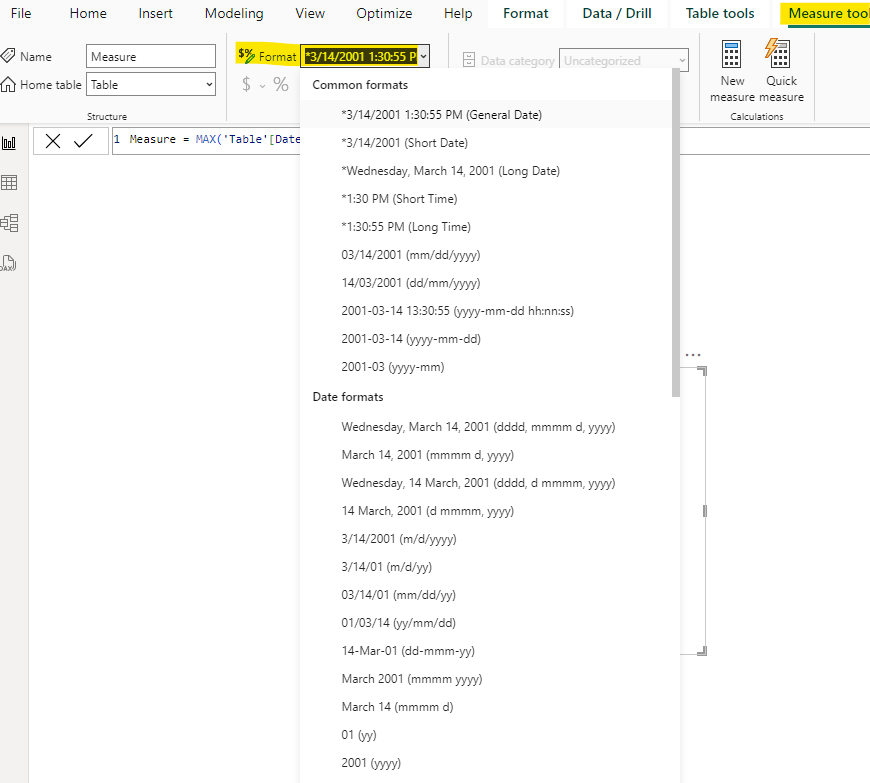Click the DAX formula bar

206,140
